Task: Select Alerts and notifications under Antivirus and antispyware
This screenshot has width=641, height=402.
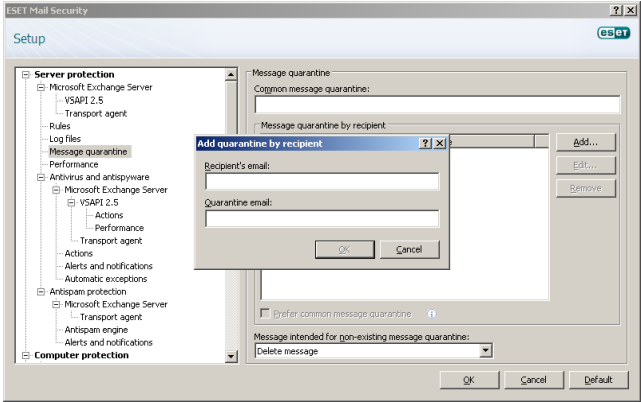Action: [x=108, y=266]
